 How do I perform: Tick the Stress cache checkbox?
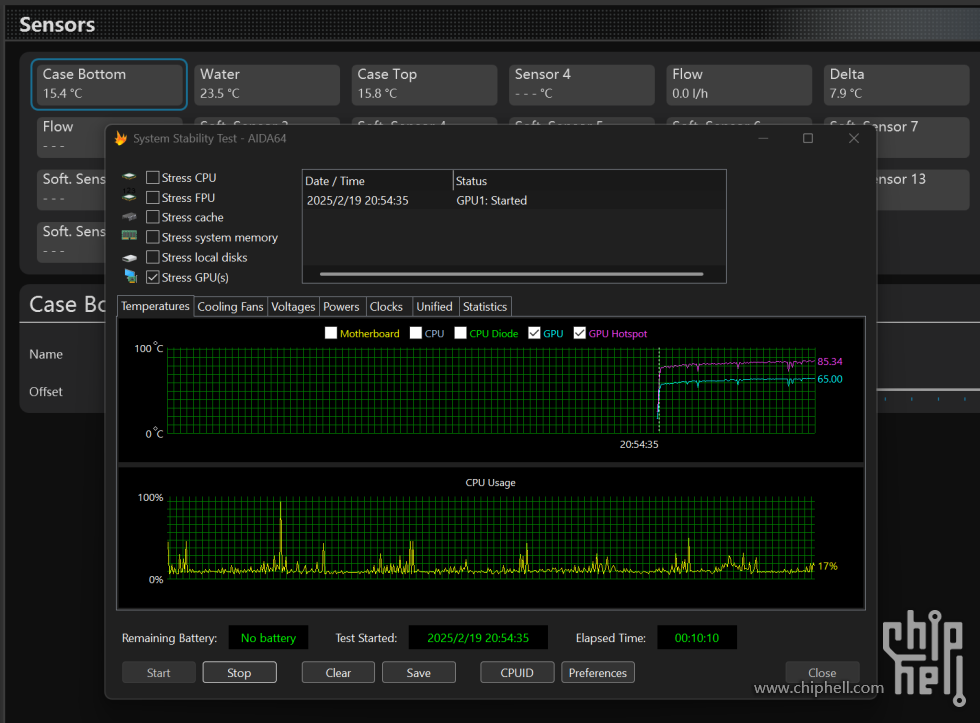click(x=152, y=217)
